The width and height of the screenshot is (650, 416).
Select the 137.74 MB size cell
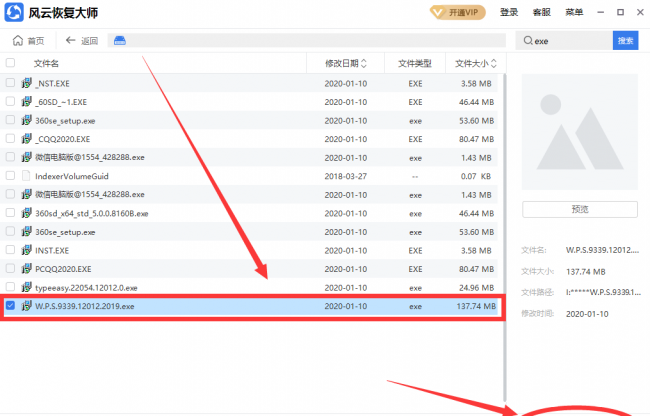[476, 306]
